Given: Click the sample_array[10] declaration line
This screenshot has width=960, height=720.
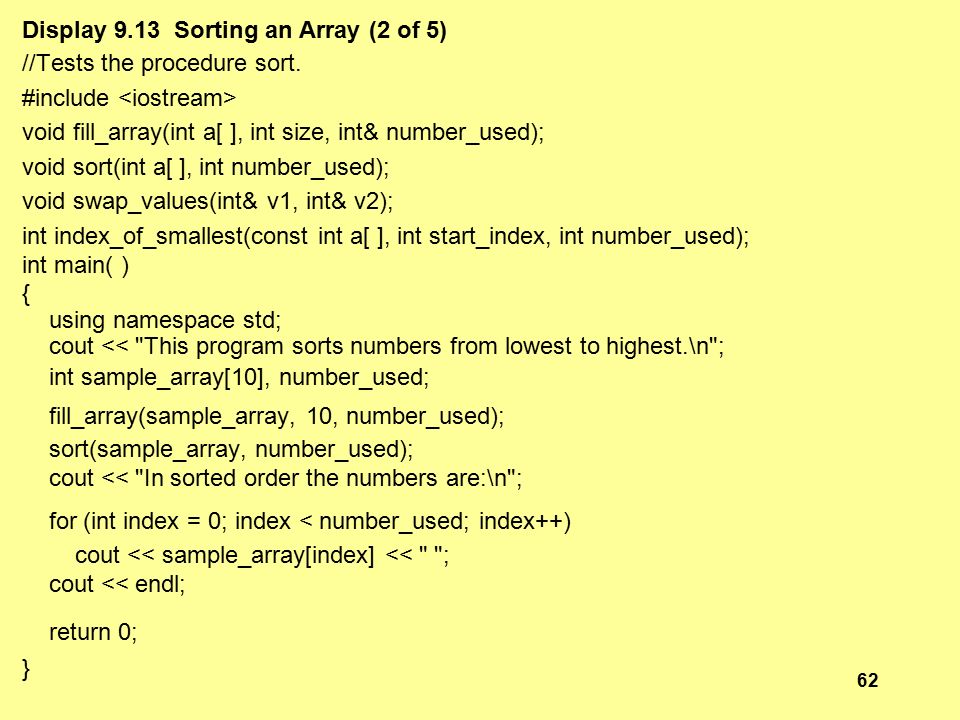Looking at the screenshot, I should tap(239, 377).
